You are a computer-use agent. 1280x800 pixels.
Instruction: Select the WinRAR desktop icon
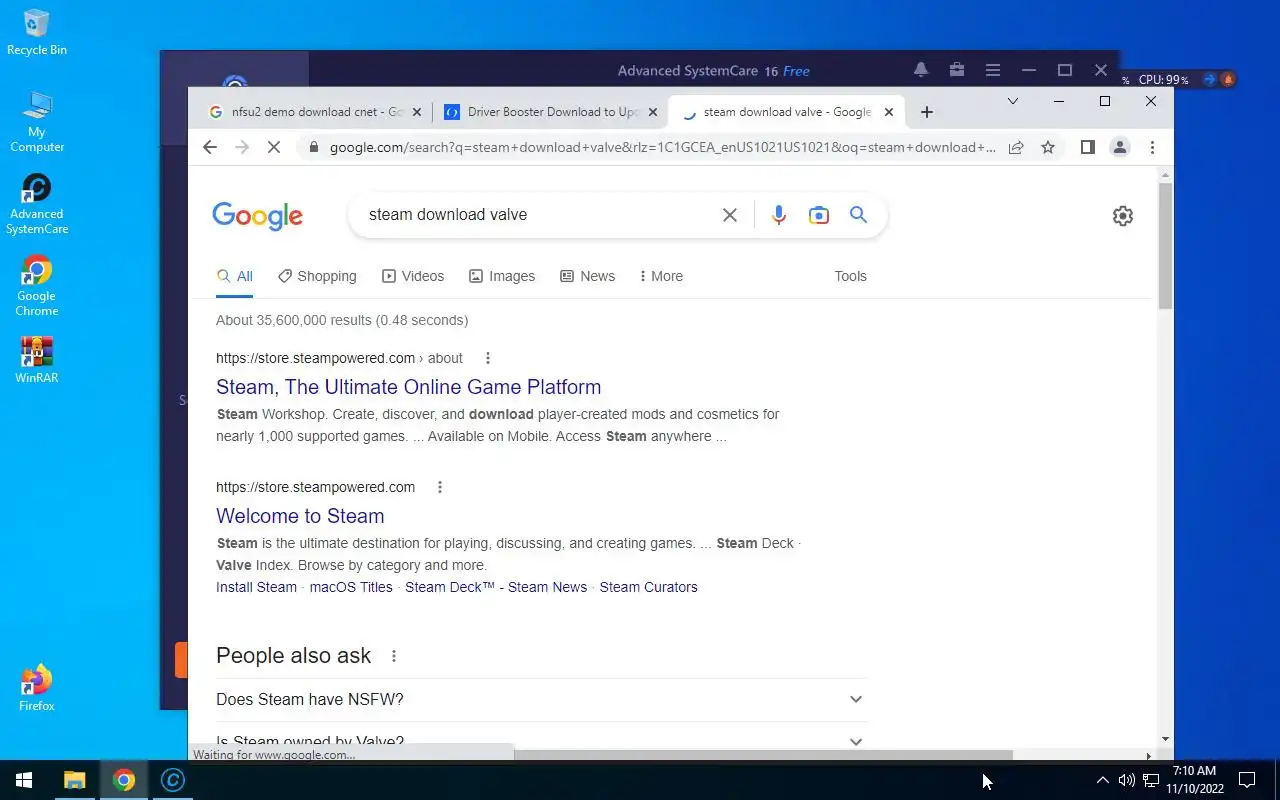coord(37,360)
